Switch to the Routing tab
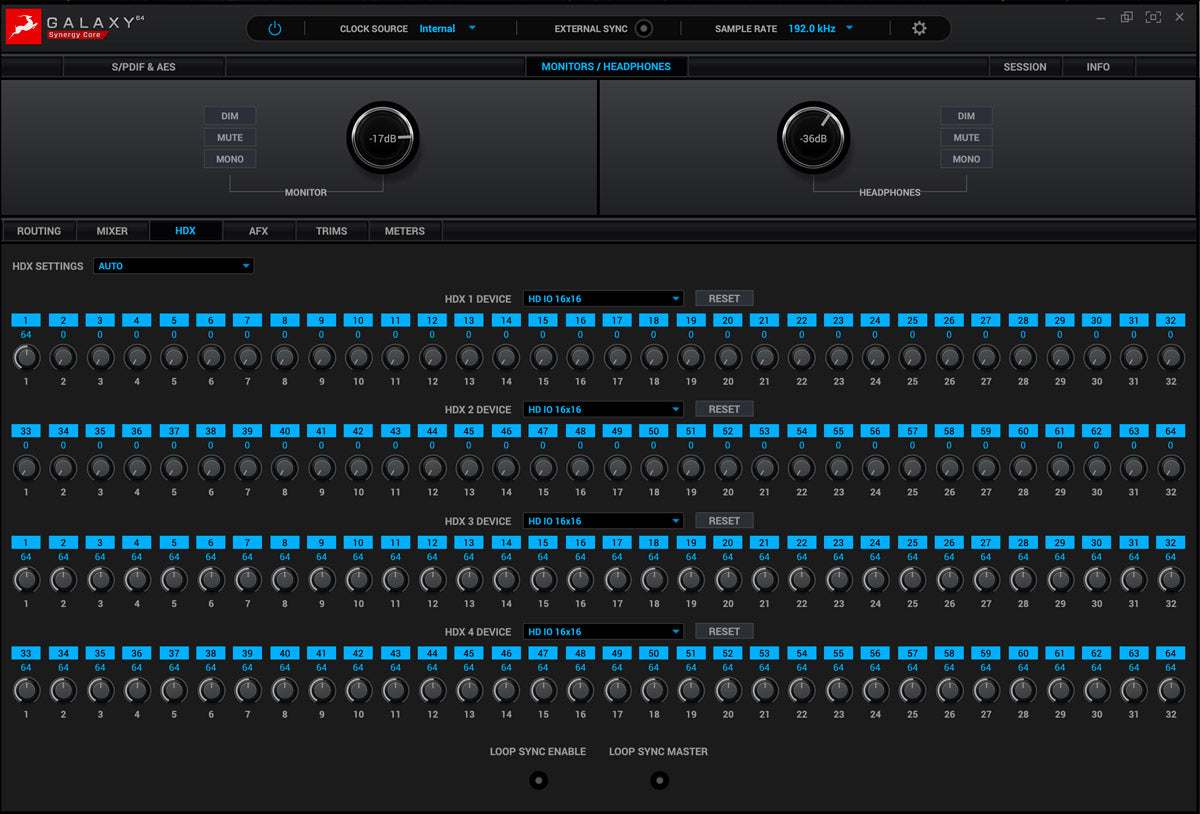1200x814 pixels. point(39,231)
